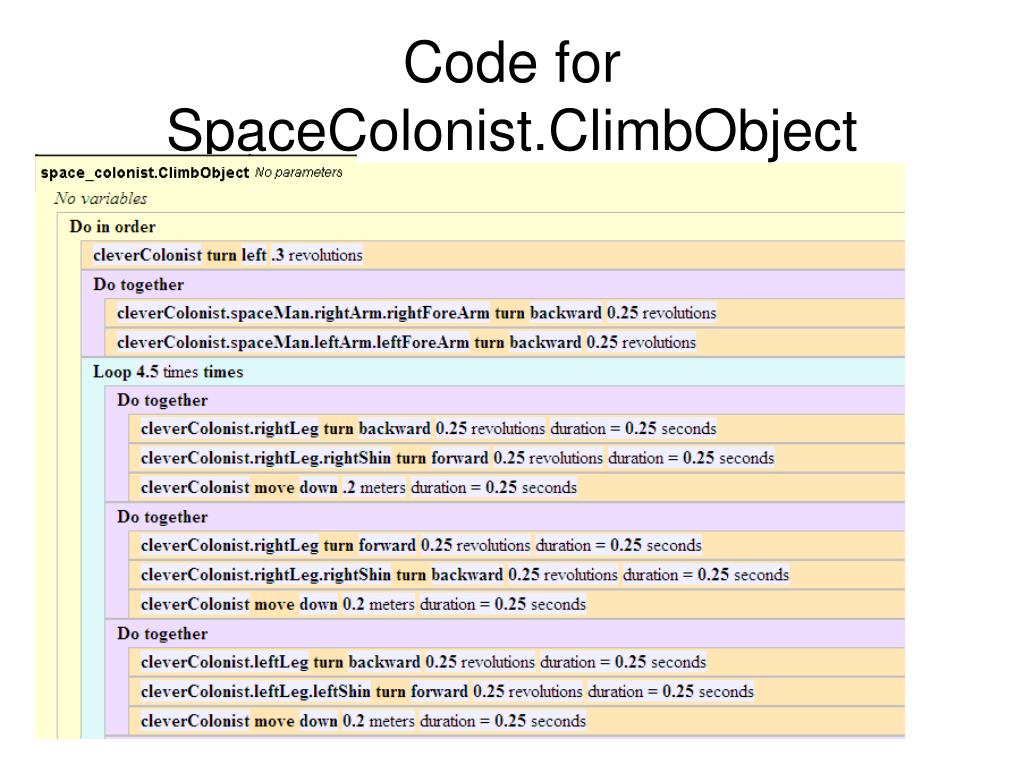Select the space_colonist.ClimbObject method header
The image size is (1024, 768).
[144, 173]
